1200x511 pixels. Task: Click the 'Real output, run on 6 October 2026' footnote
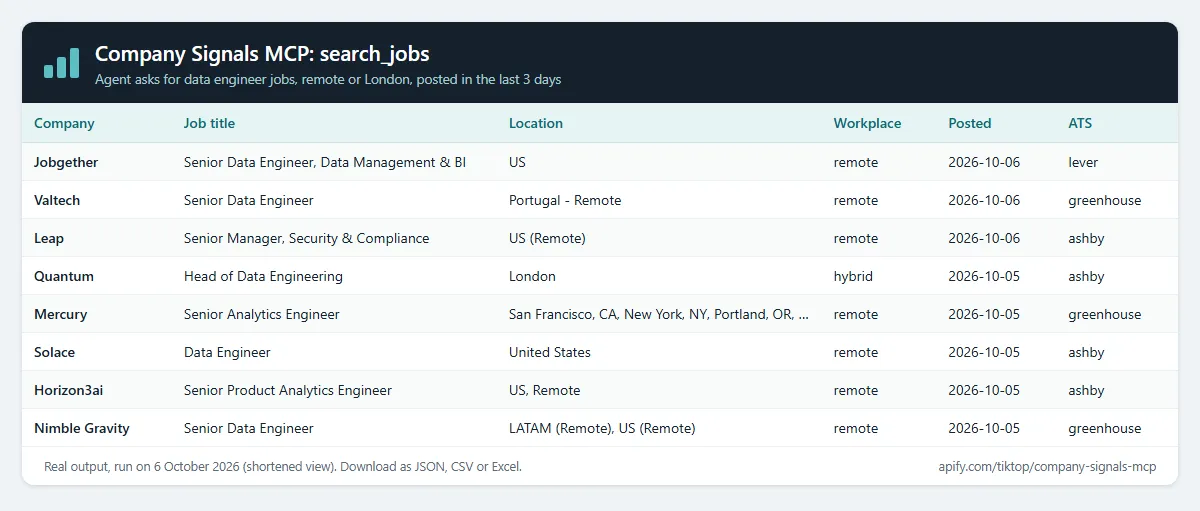[x=283, y=466]
